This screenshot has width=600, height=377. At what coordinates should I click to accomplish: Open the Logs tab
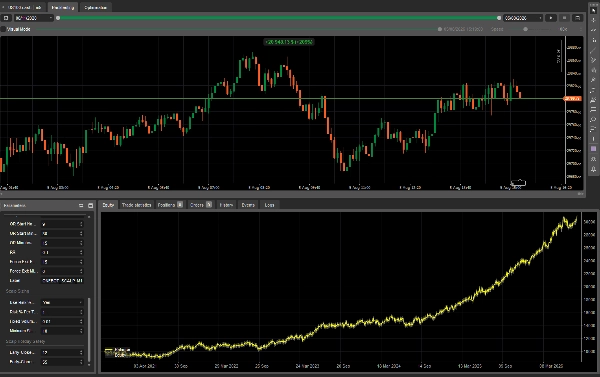269,205
